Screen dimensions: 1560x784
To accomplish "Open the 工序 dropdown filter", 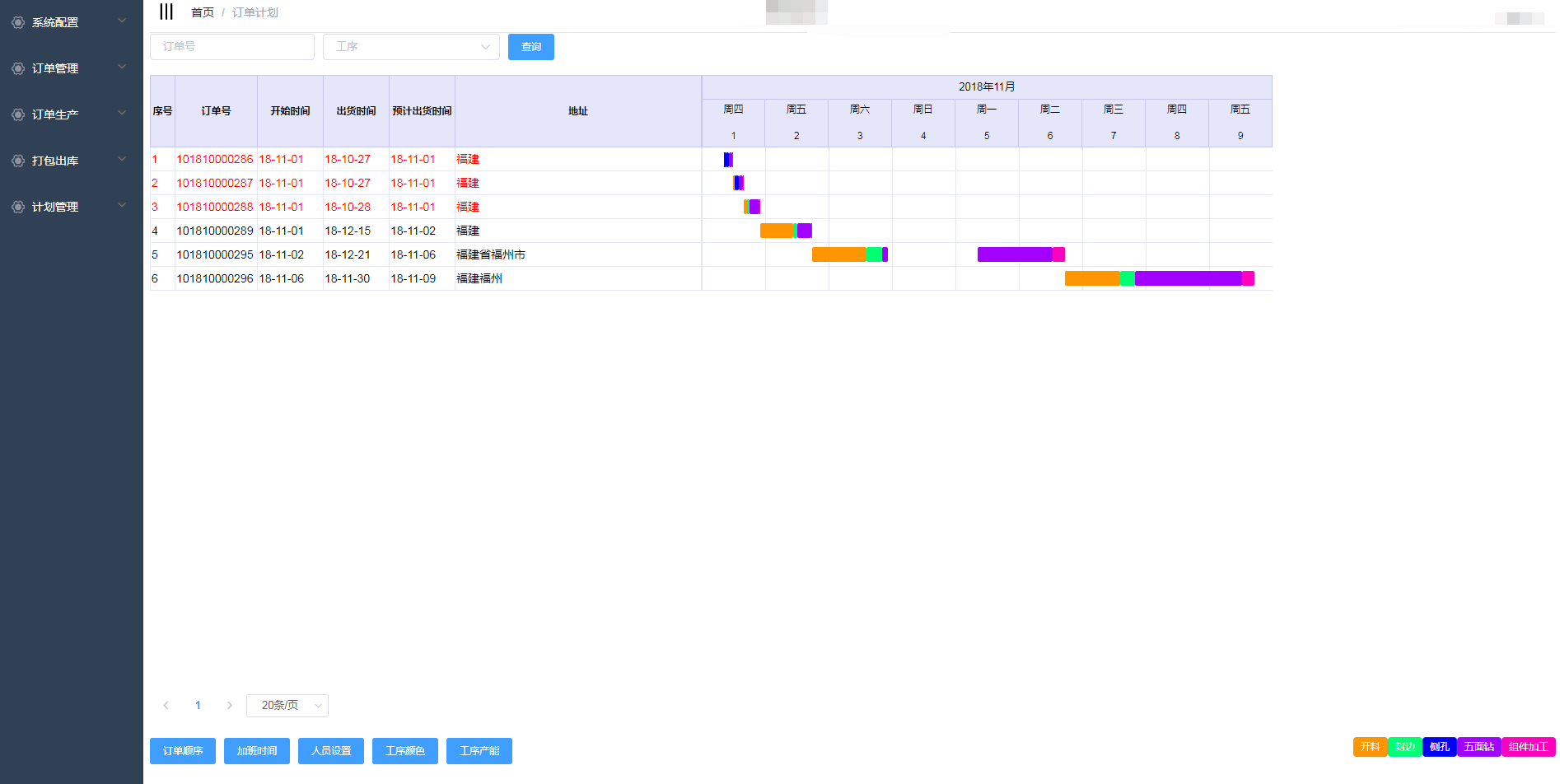I will point(411,47).
